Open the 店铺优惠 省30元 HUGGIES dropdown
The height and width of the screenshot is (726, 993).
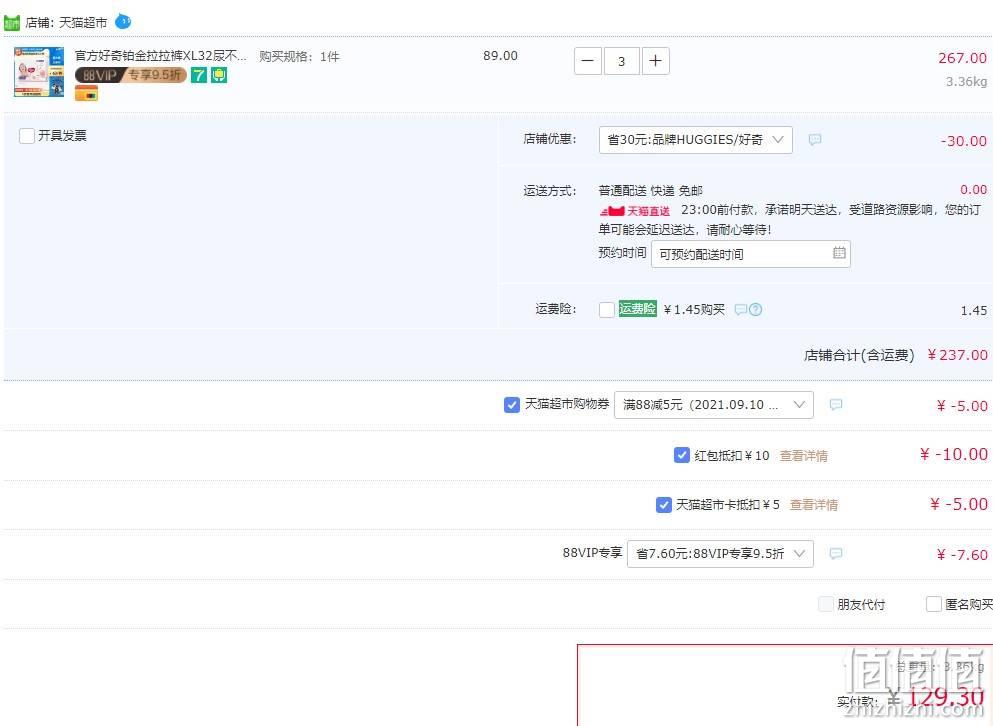pos(695,139)
